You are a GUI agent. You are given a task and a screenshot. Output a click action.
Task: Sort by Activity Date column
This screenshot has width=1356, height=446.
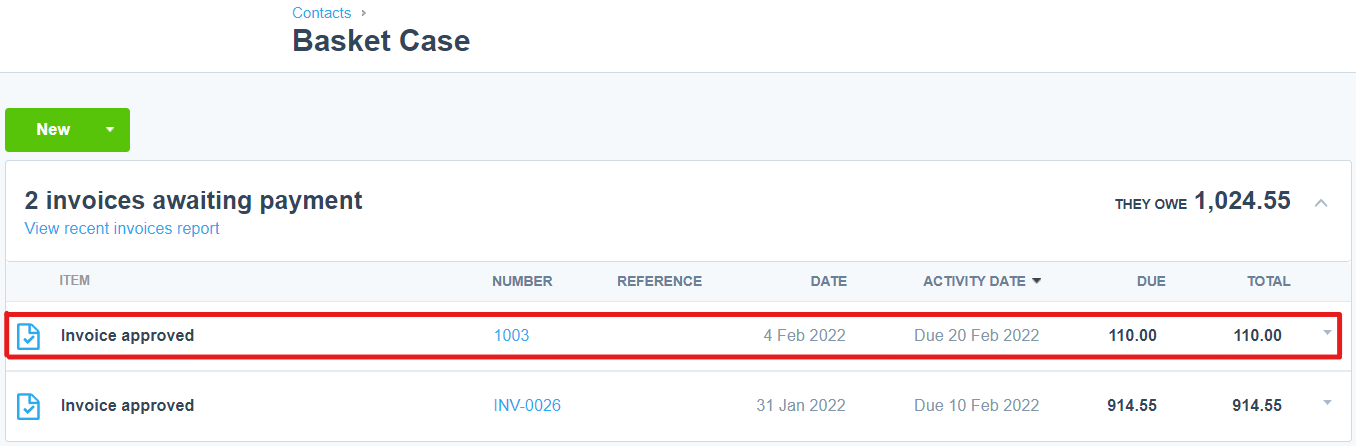(974, 281)
